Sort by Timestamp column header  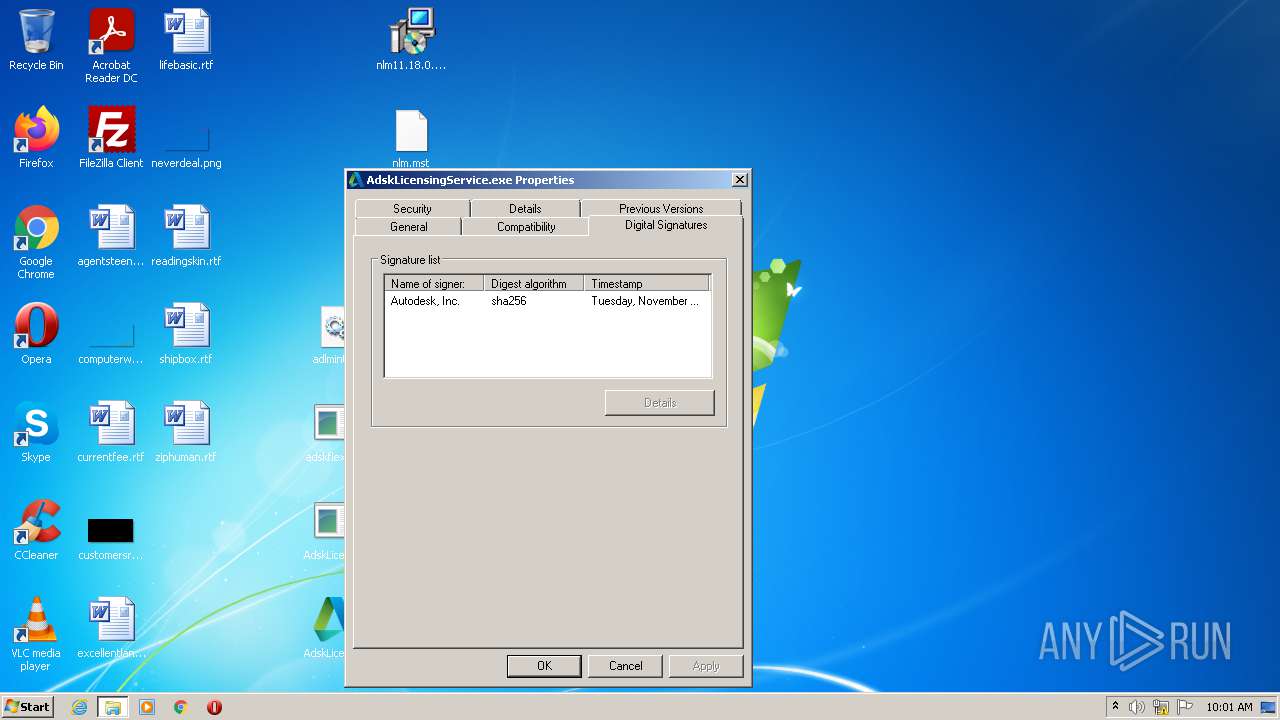(x=647, y=284)
